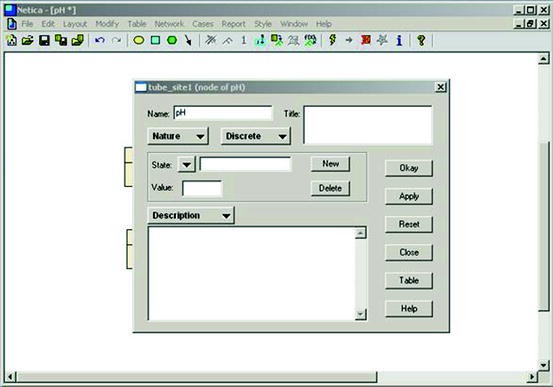Viewport: 553px width, 387px height.
Task: Open the Description dropdown
Action: [191, 215]
